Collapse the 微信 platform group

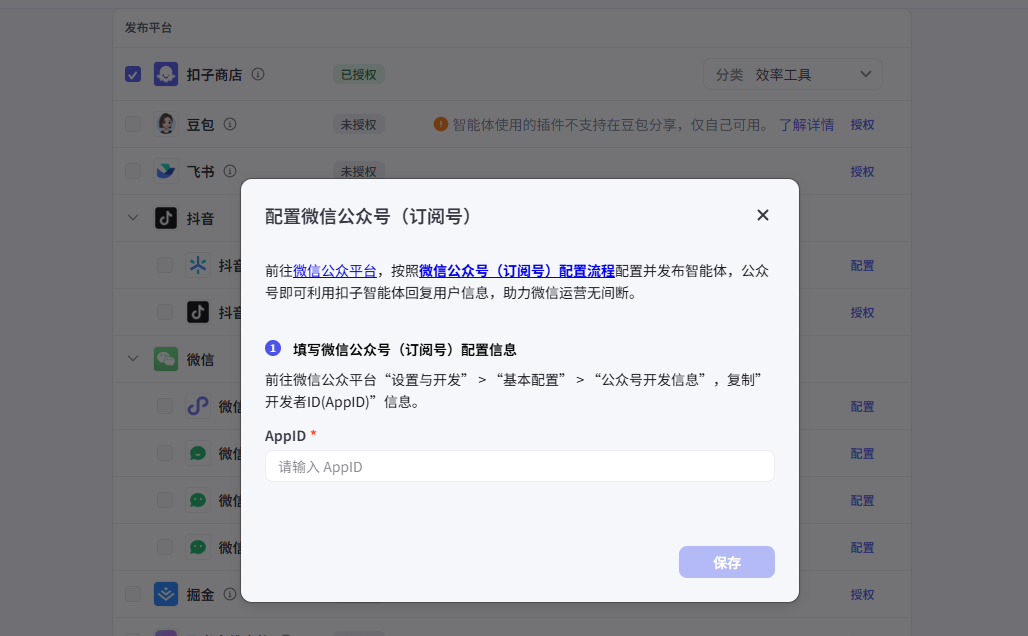[133, 359]
